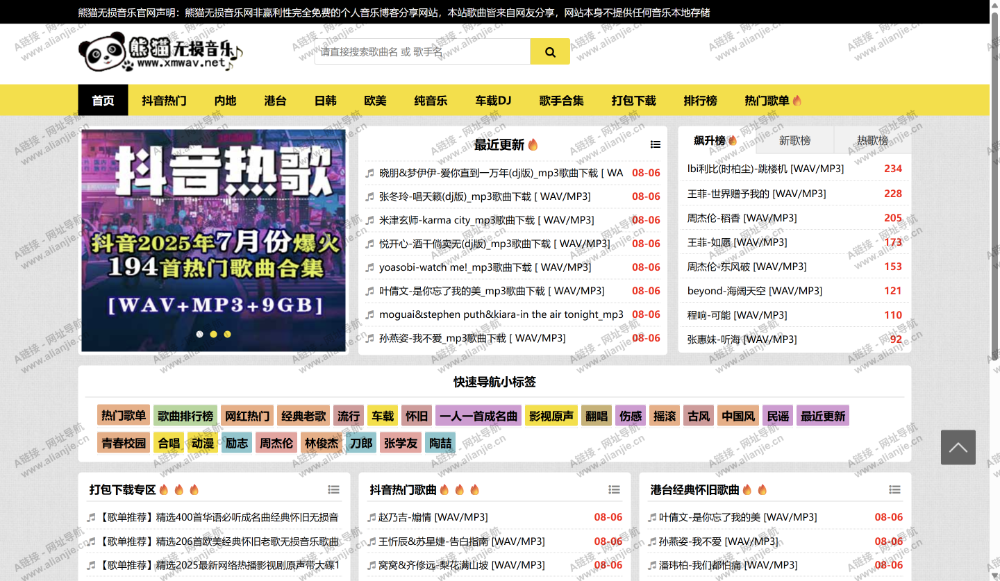
Task: Open the panda logo home link
Action: [x=160, y=52]
